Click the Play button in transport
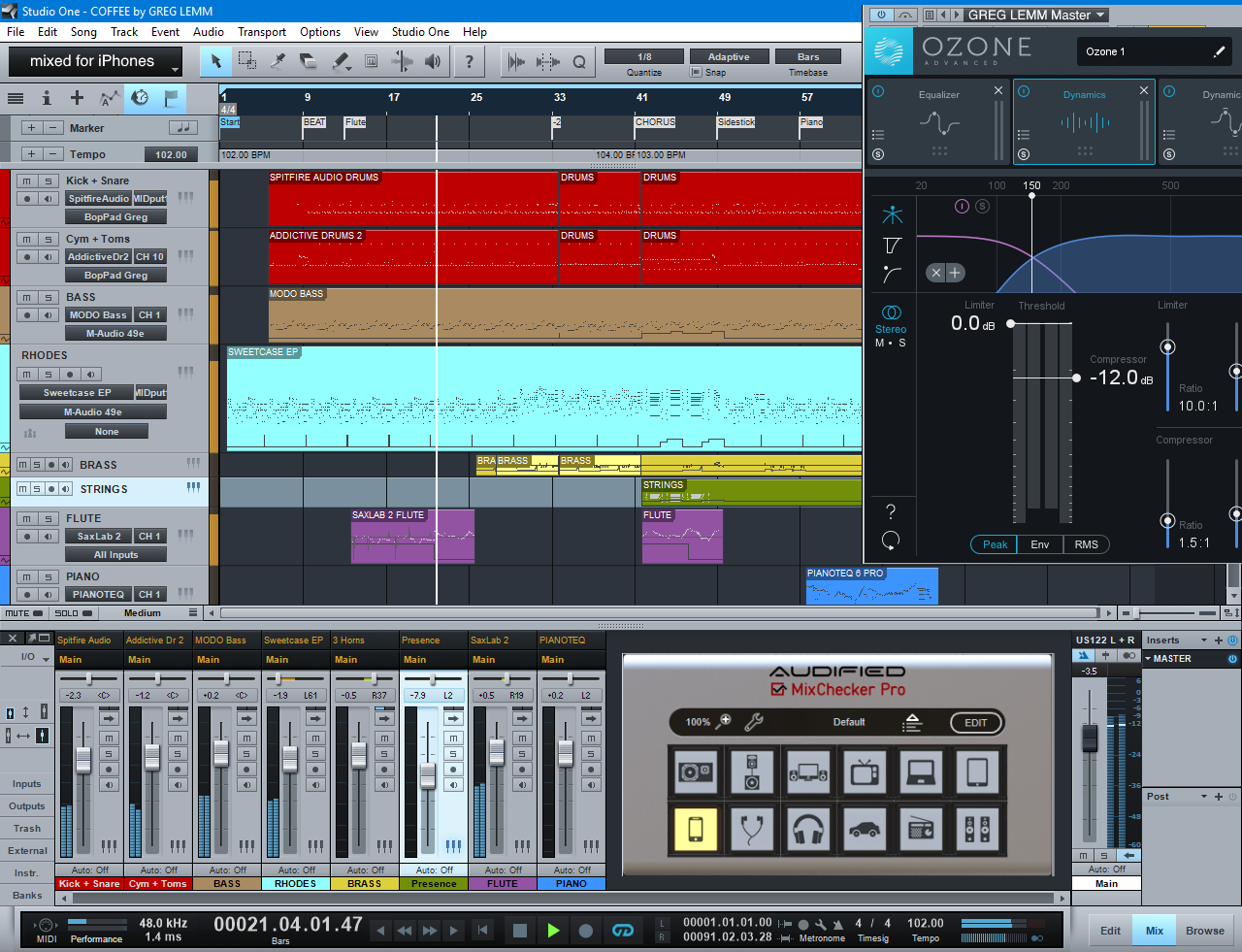This screenshot has width=1242, height=952. click(553, 931)
